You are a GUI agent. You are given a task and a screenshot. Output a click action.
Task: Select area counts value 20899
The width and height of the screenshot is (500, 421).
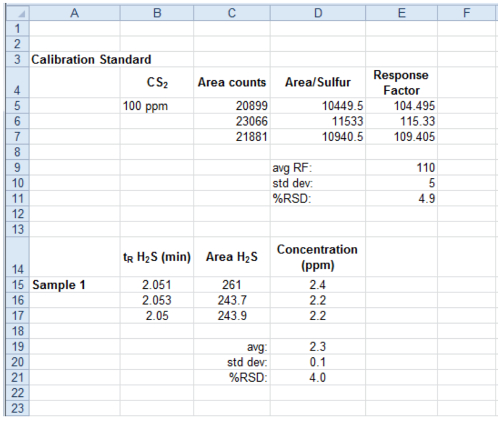(x=232, y=106)
